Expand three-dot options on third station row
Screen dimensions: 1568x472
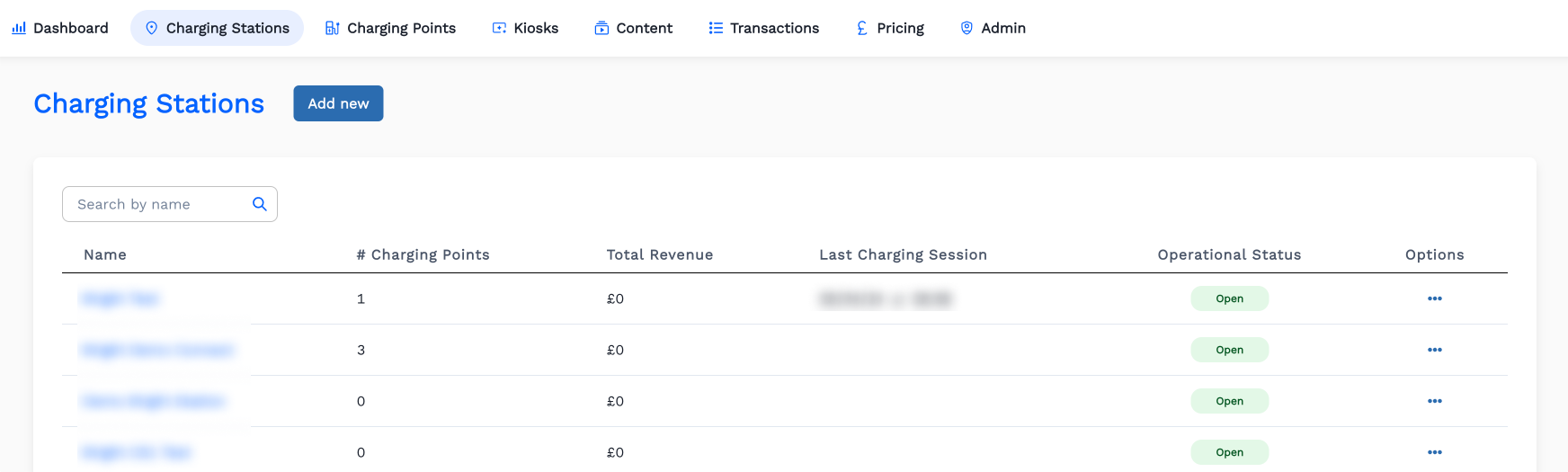(x=1434, y=401)
